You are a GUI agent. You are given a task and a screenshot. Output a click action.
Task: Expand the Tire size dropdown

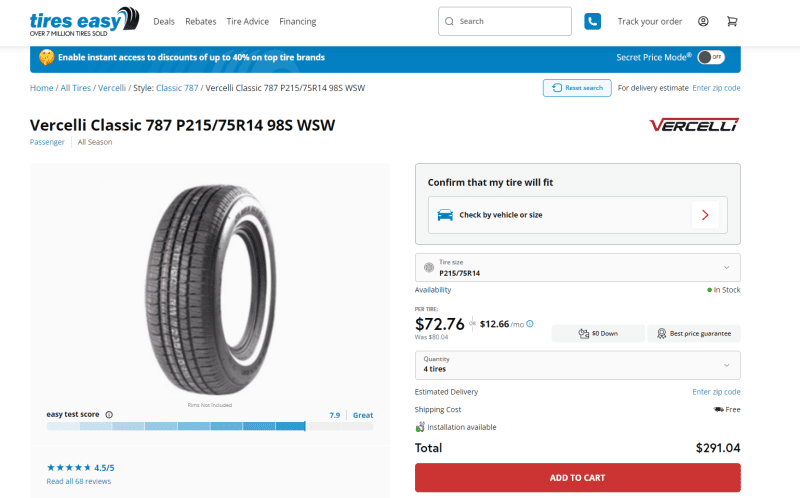[577, 268]
